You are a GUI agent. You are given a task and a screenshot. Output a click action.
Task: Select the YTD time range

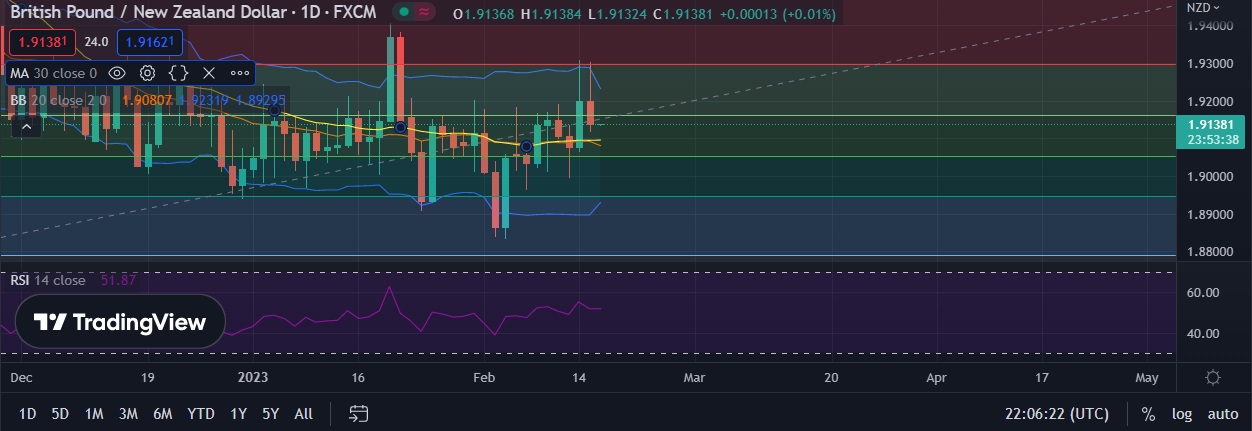[x=200, y=414]
